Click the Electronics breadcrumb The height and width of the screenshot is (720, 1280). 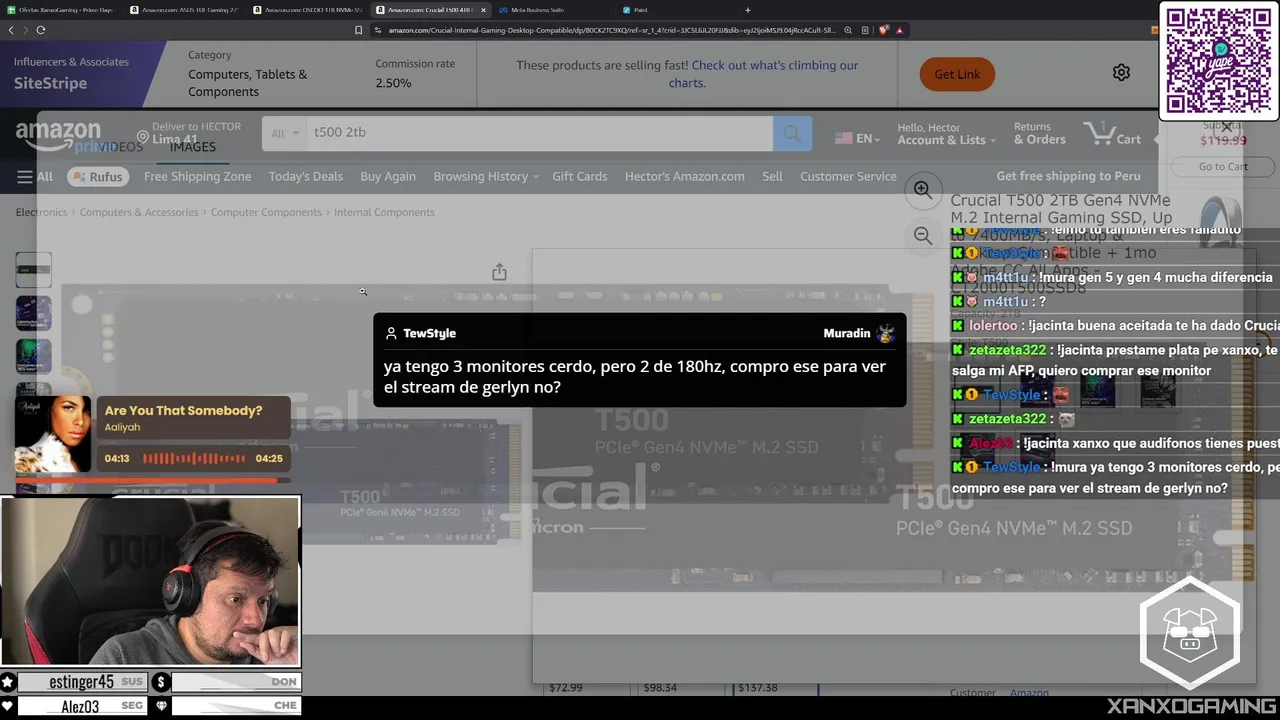41,212
